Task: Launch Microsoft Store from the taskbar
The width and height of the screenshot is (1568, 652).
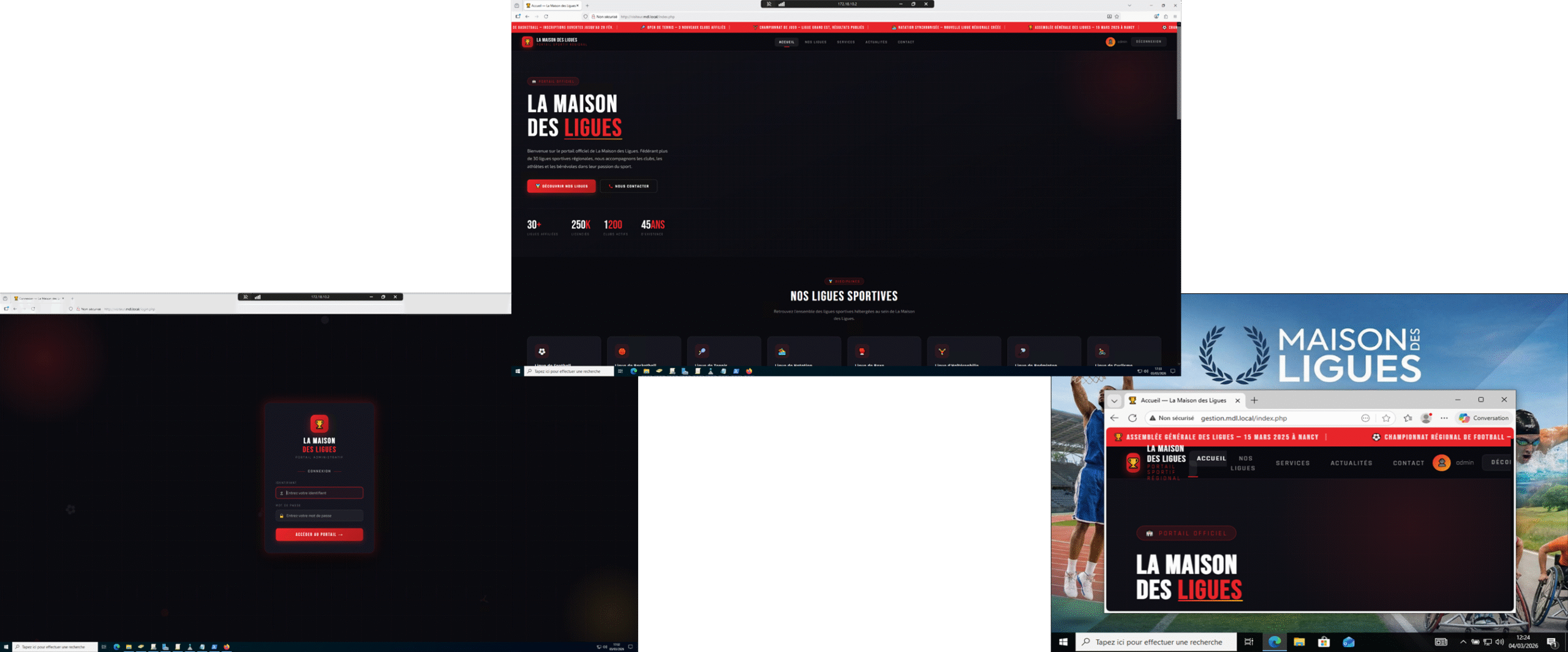Action: (1324, 642)
